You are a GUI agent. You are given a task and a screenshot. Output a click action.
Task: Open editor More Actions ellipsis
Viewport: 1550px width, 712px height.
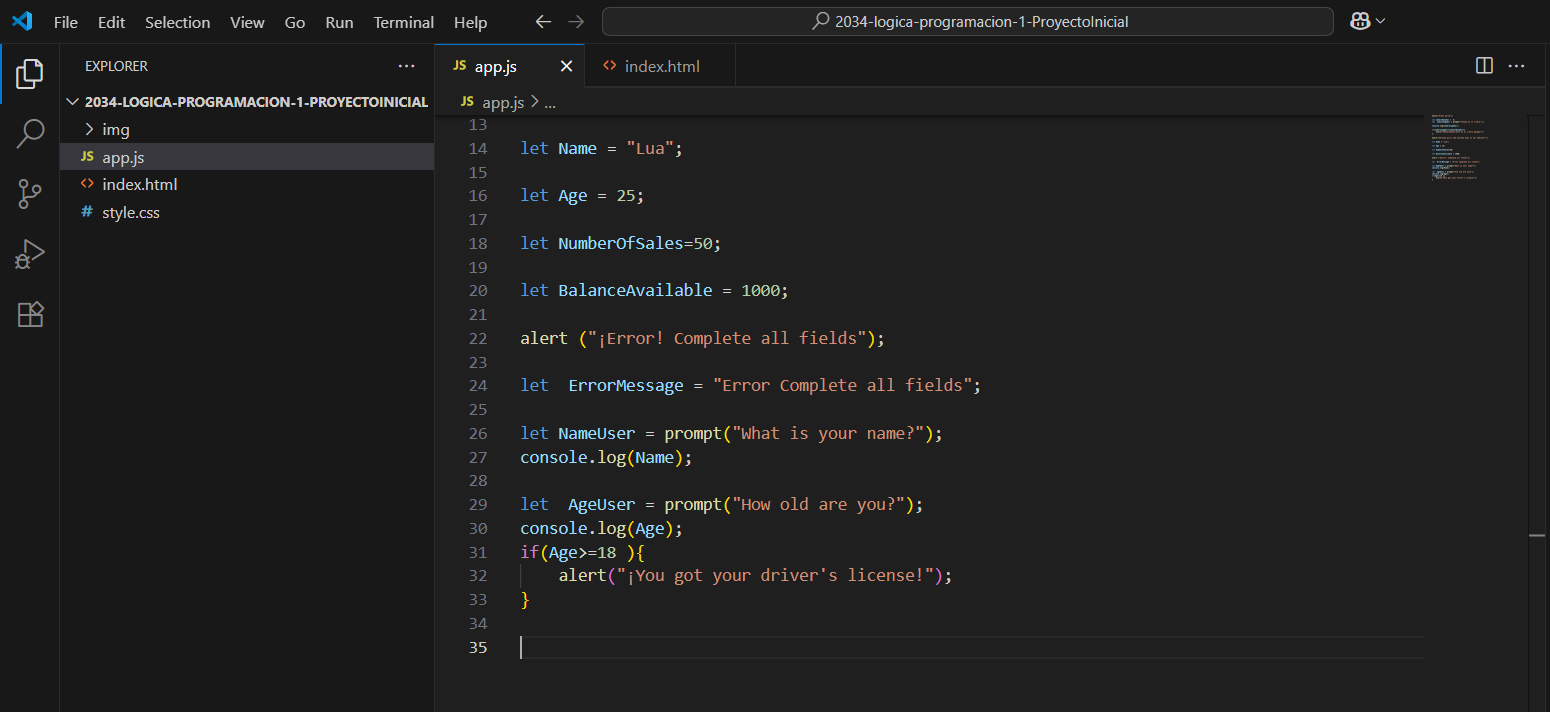point(1516,65)
